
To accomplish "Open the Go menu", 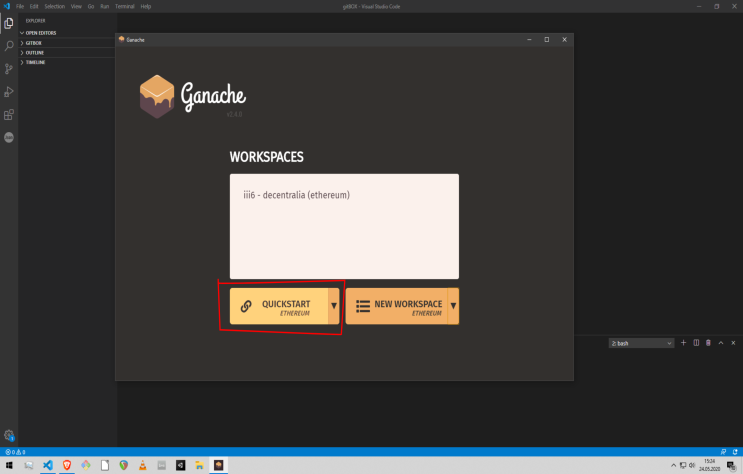I will click(x=91, y=7).
